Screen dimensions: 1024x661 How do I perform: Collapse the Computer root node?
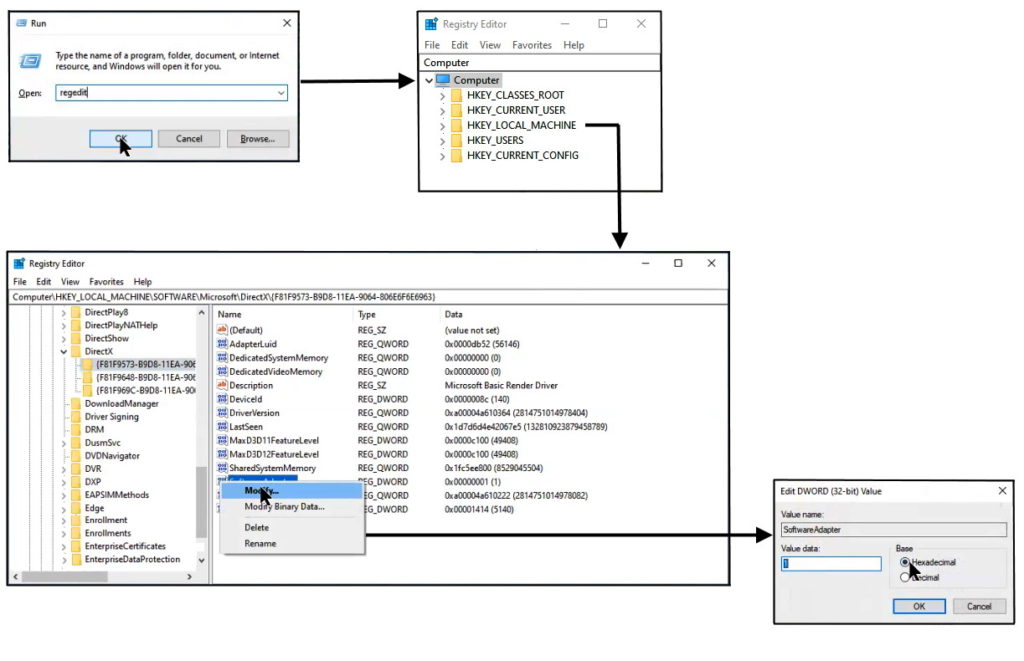(x=429, y=80)
